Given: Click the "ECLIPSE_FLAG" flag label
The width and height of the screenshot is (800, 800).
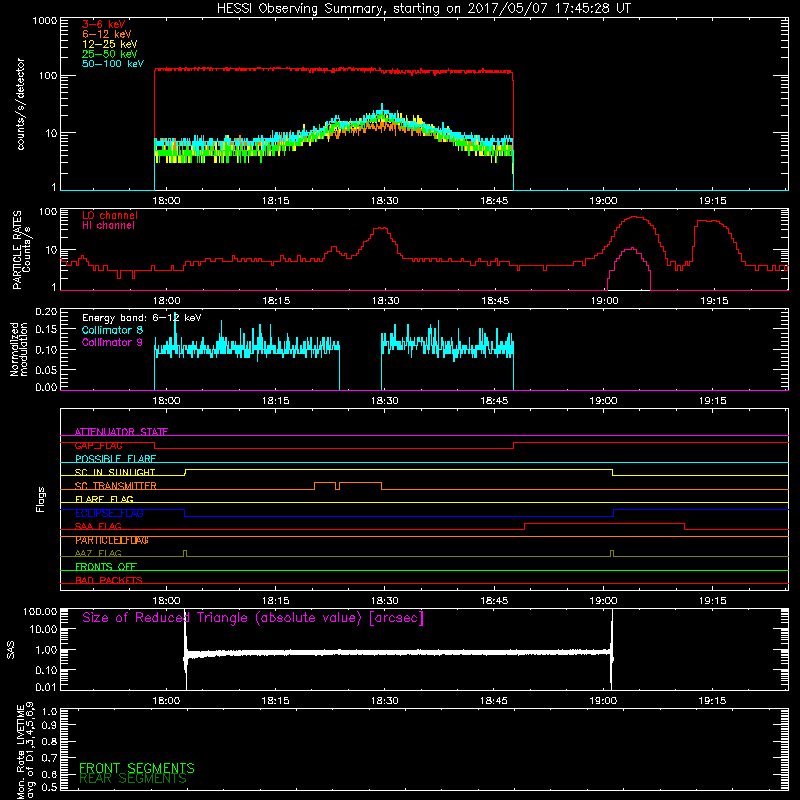Looking at the screenshot, I should coord(109,513).
